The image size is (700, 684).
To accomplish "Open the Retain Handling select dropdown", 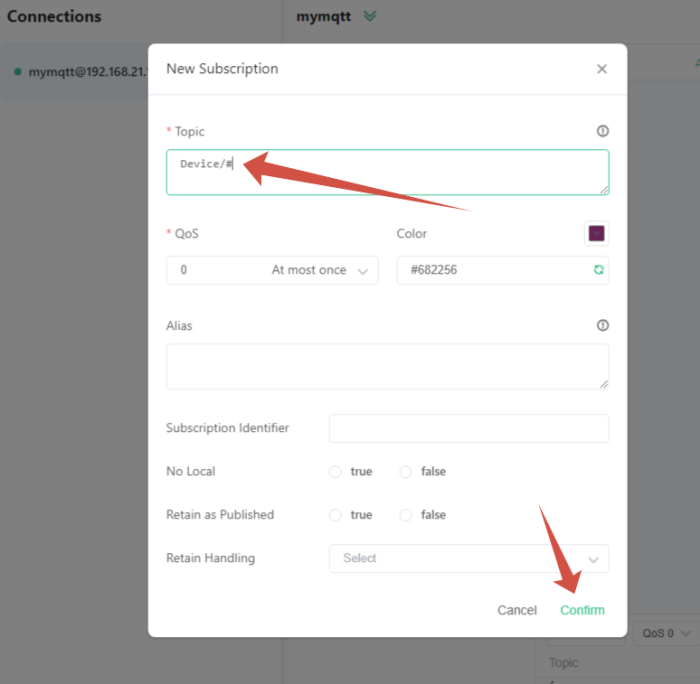I will [468, 558].
